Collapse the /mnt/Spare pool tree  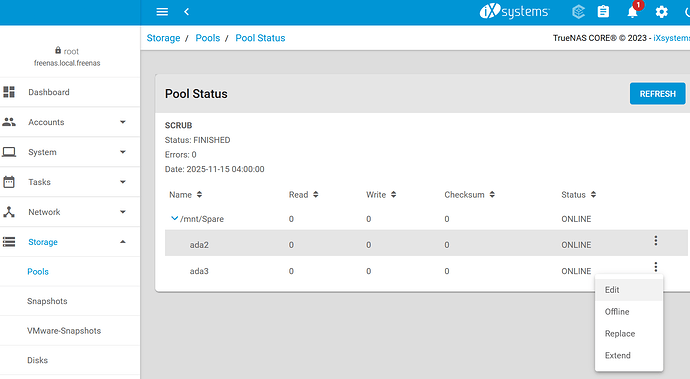tap(174, 218)
